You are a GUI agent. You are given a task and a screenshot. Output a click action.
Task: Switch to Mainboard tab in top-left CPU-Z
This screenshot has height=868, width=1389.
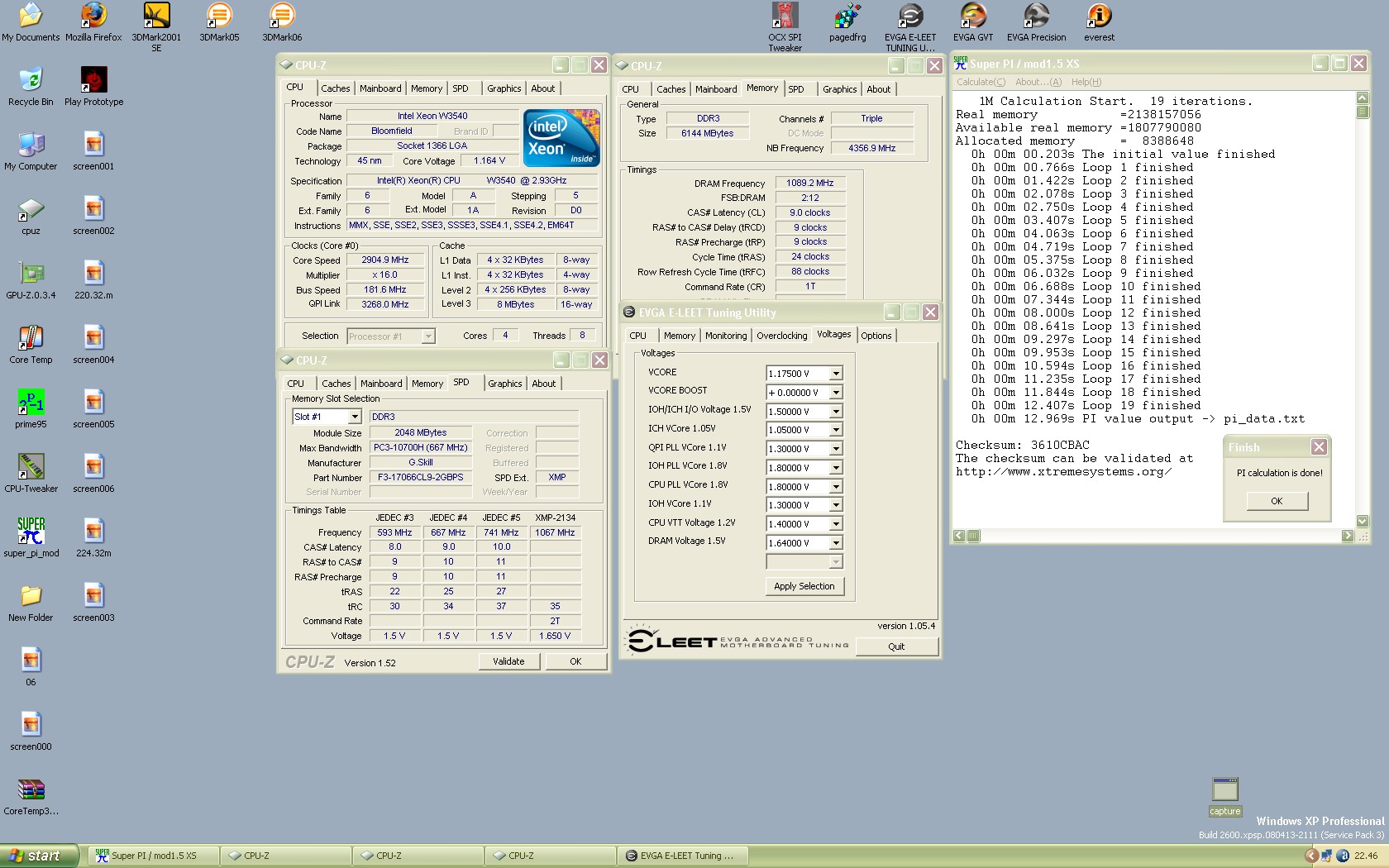380,88
